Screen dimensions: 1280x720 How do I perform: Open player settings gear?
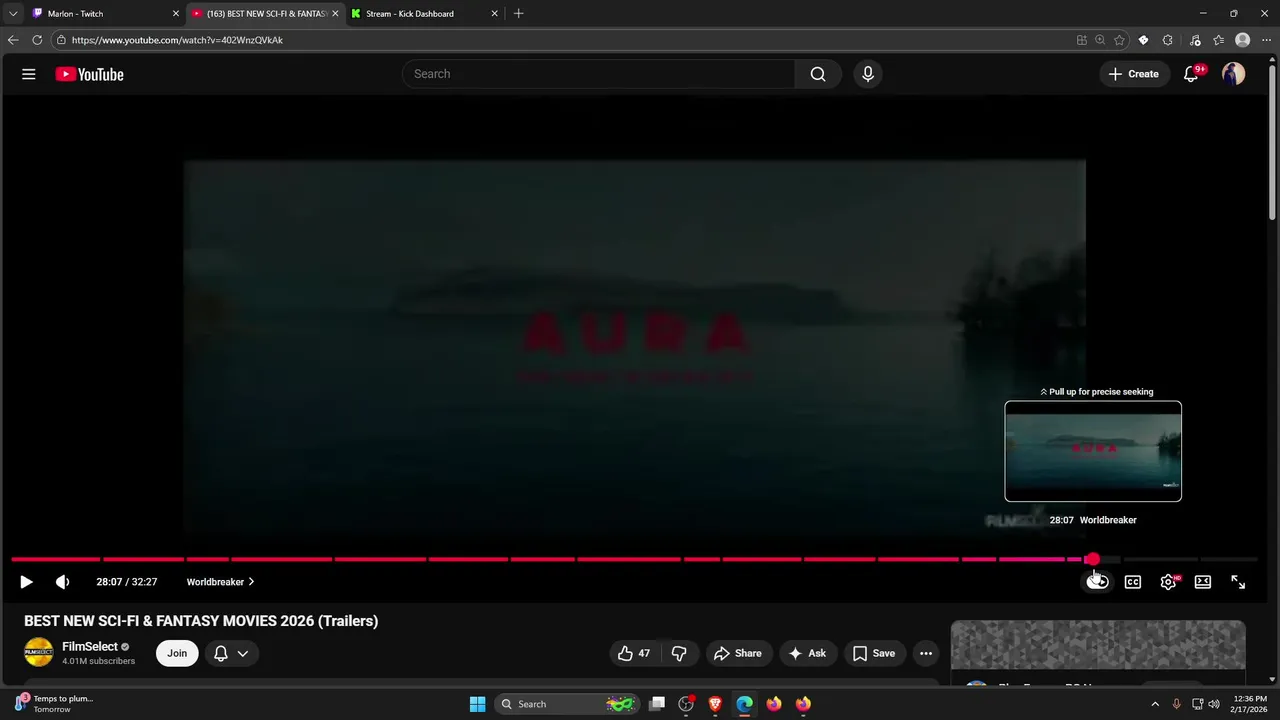pyautogui.click(x=1168, y=582)
